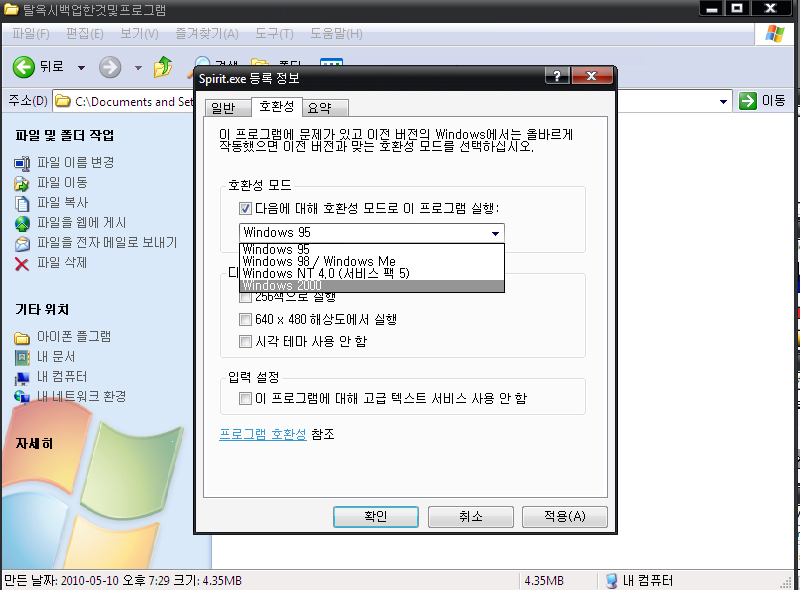Click the My Computer icon in sidebar
The height and width of the screenshot is (590, 800).
(x=22, y=377)
